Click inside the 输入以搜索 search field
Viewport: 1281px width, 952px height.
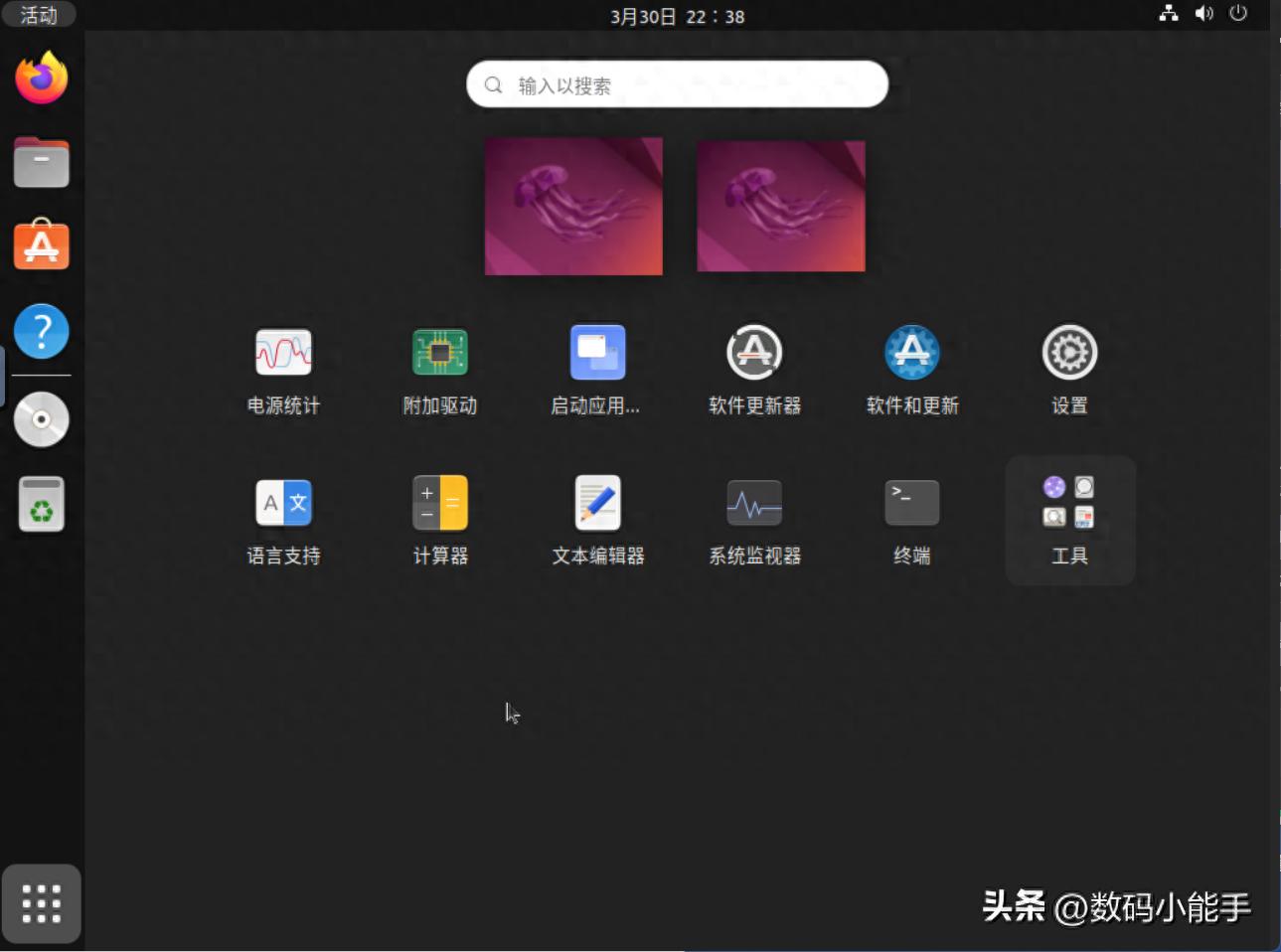[x=677, y=84]
